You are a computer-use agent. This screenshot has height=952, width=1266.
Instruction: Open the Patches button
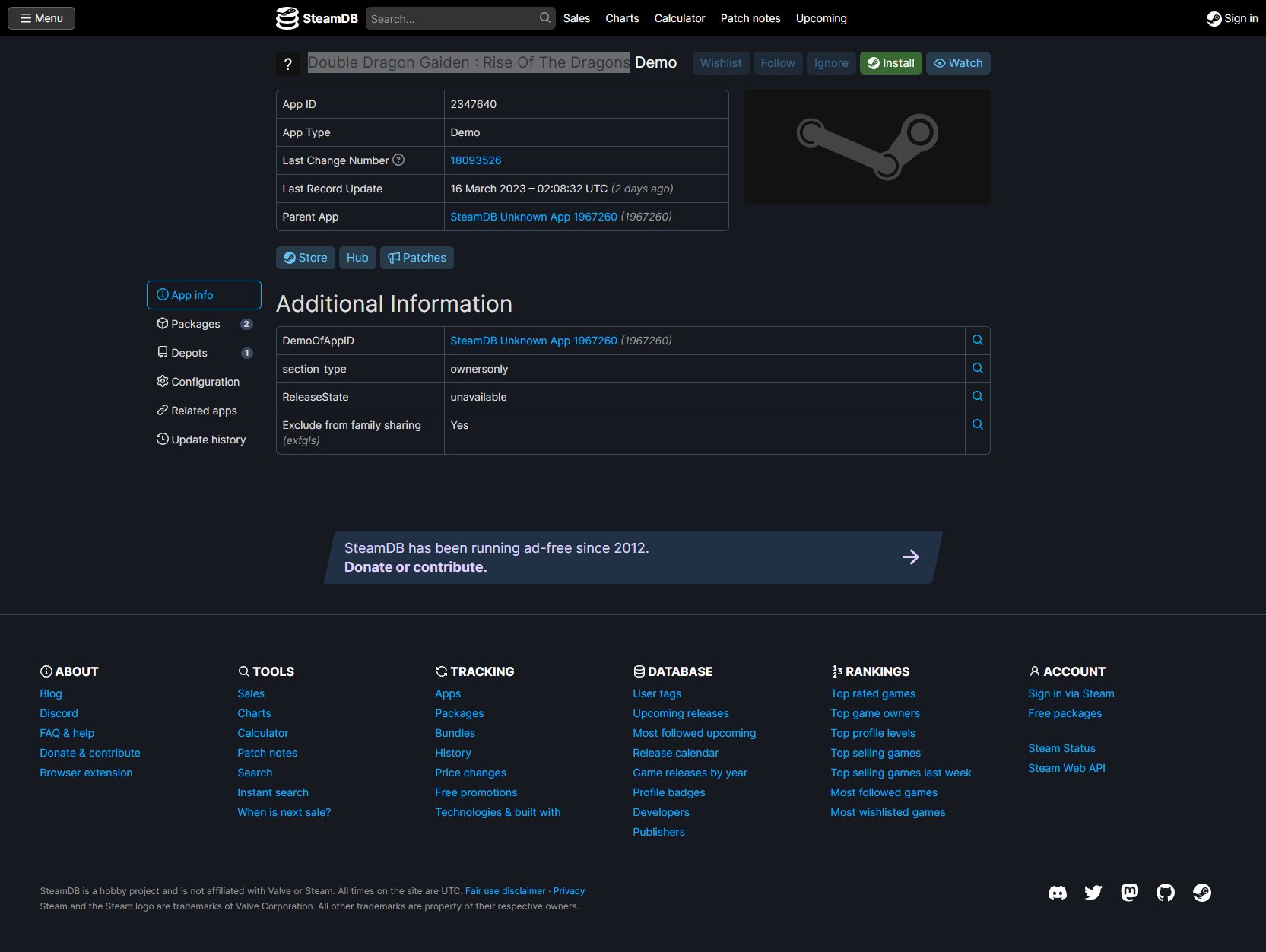click(x=417, y=258)
